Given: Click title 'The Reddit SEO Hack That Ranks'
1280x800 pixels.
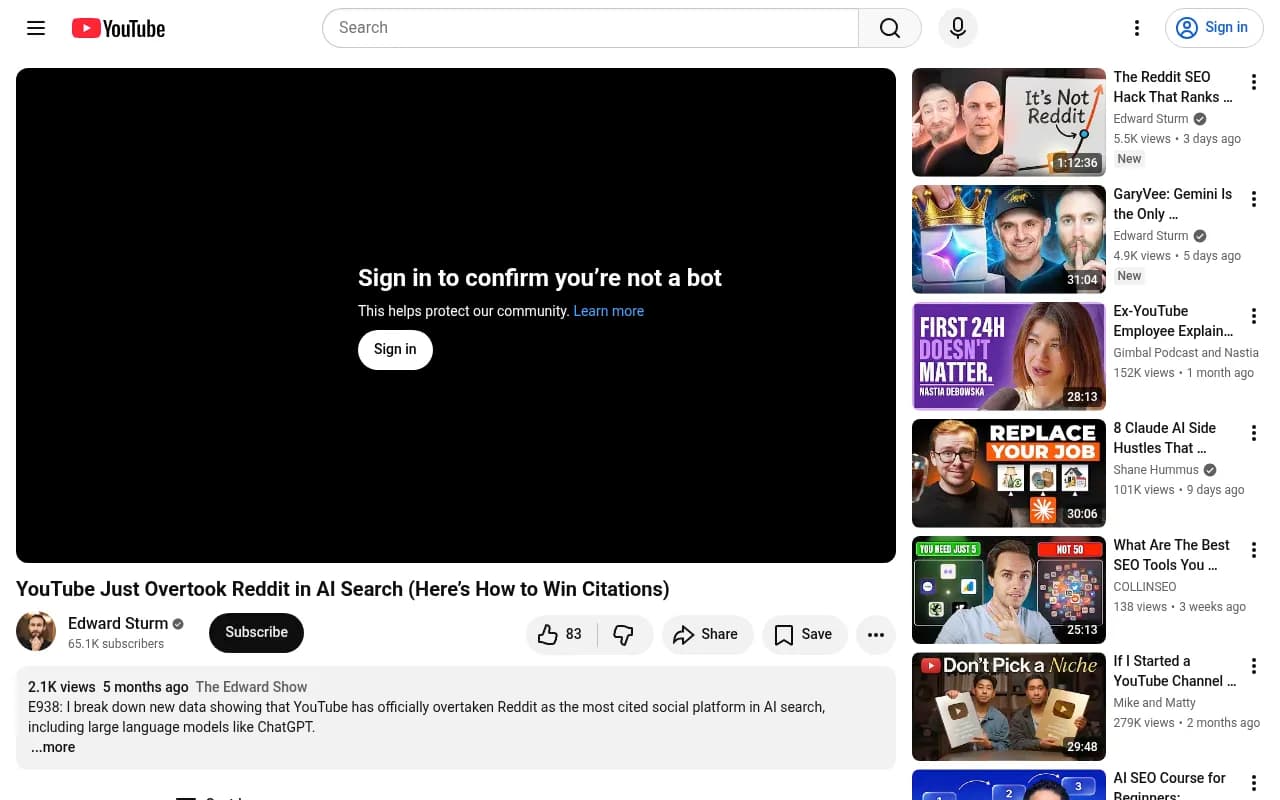Looking at the screenshot, I should click(x=1173, y=87).
